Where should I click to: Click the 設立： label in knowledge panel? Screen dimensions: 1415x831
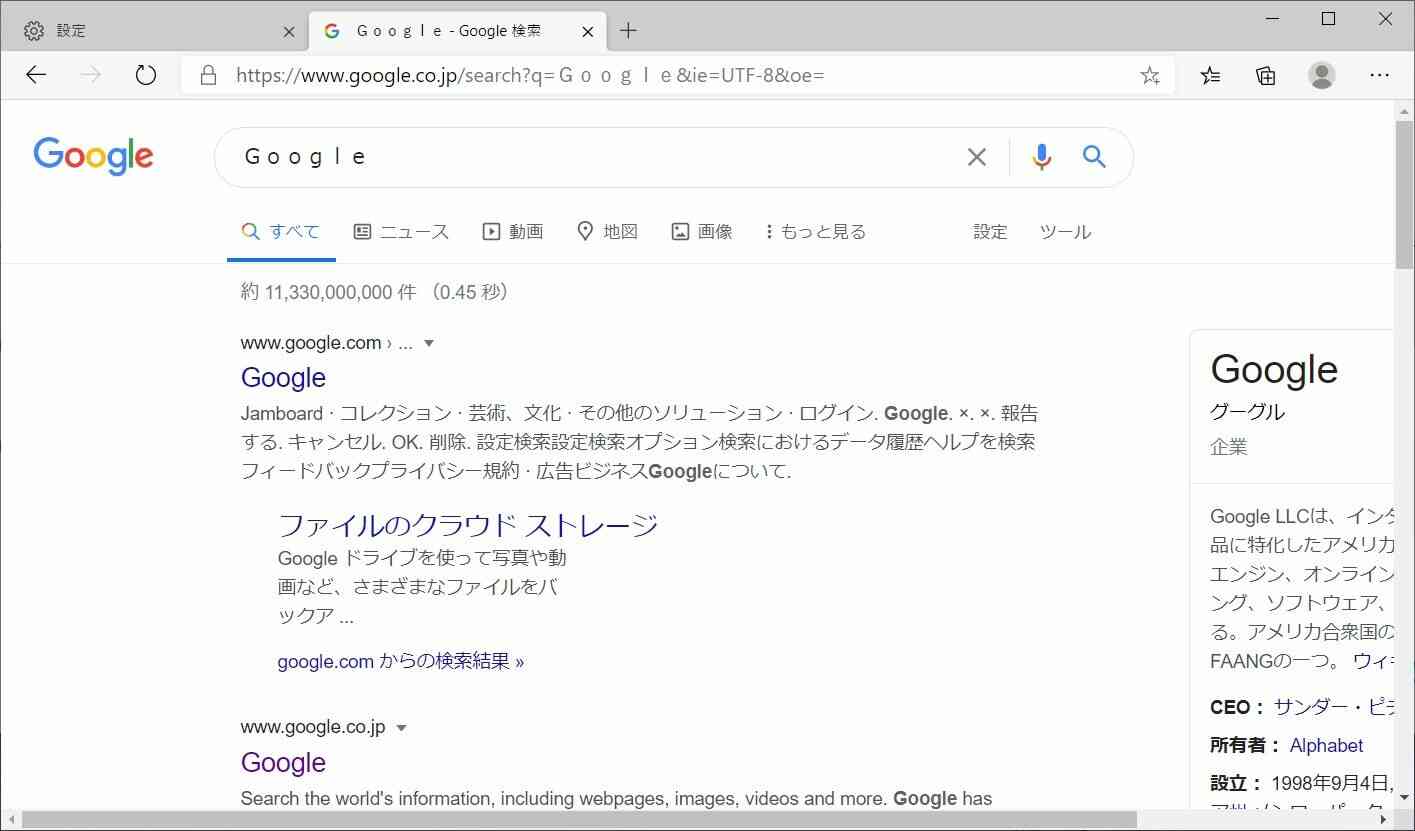[1237, 783]
